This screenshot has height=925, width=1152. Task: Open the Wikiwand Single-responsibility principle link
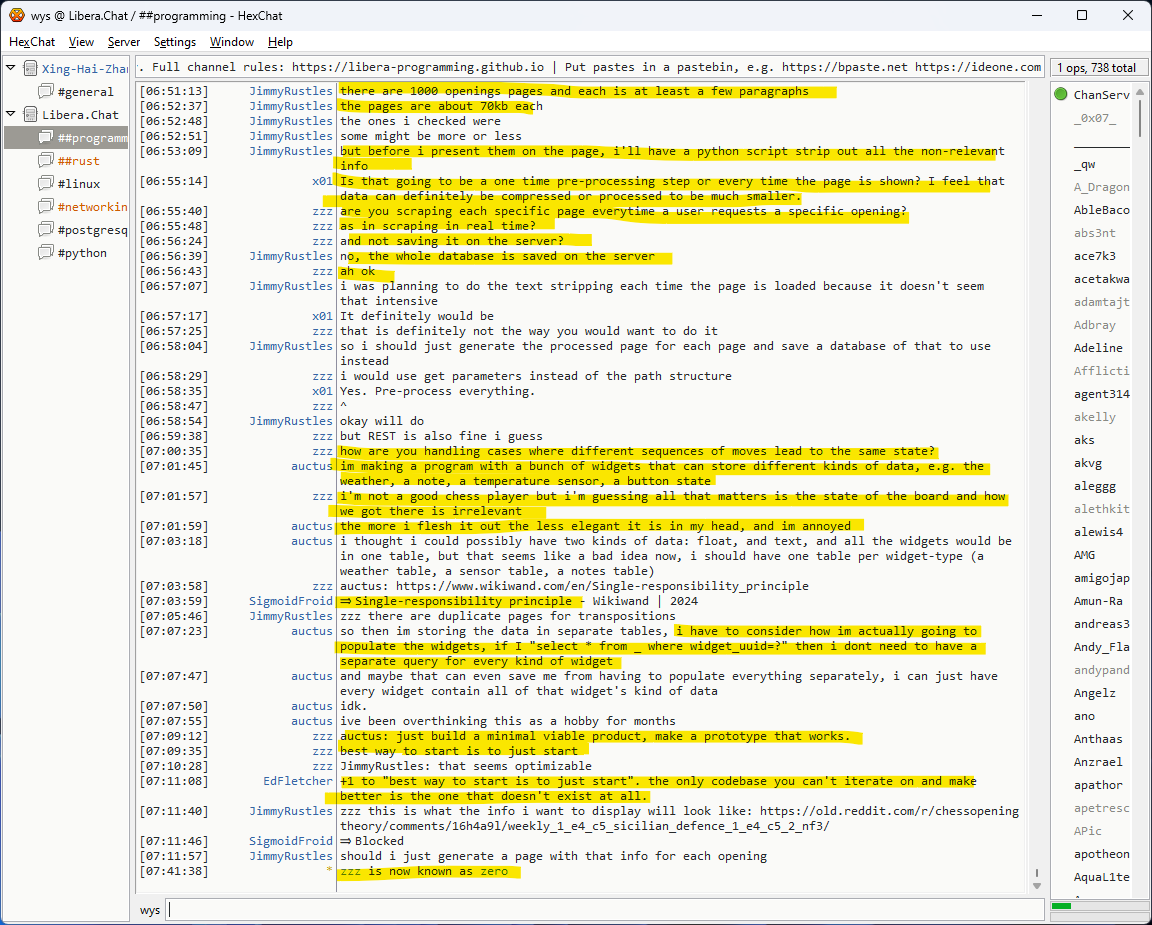(x=602, y=586)
